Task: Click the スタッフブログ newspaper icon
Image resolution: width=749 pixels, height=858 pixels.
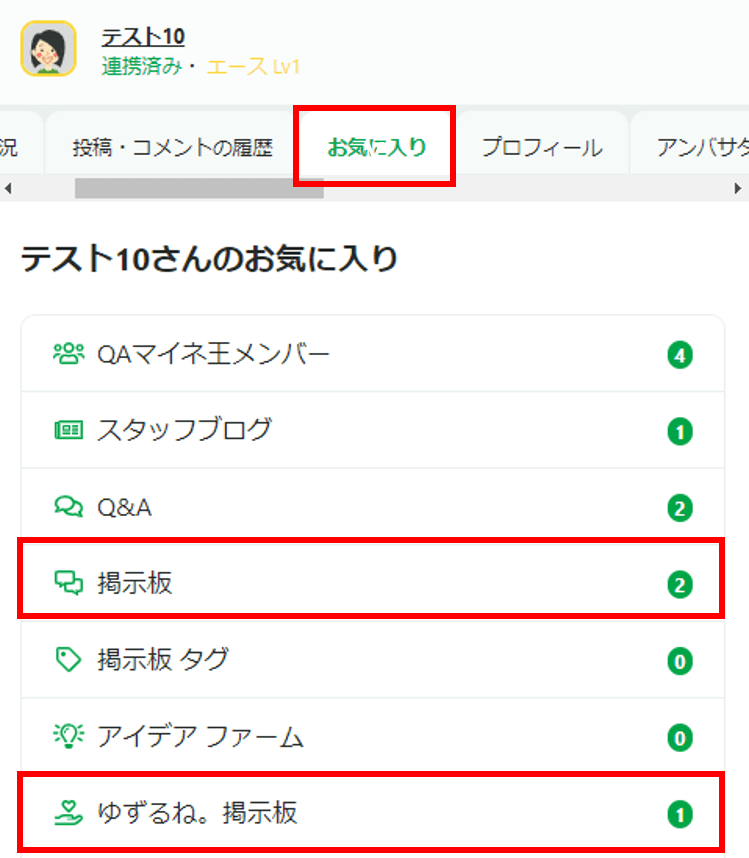Action: (69, 431)
